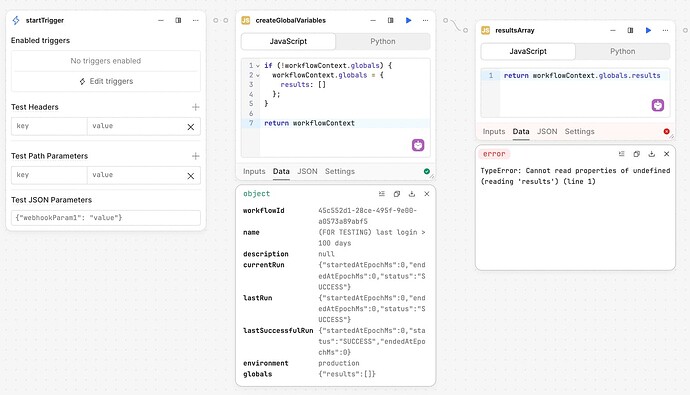Add a new Test Path Parameters row

coord(195,156)
